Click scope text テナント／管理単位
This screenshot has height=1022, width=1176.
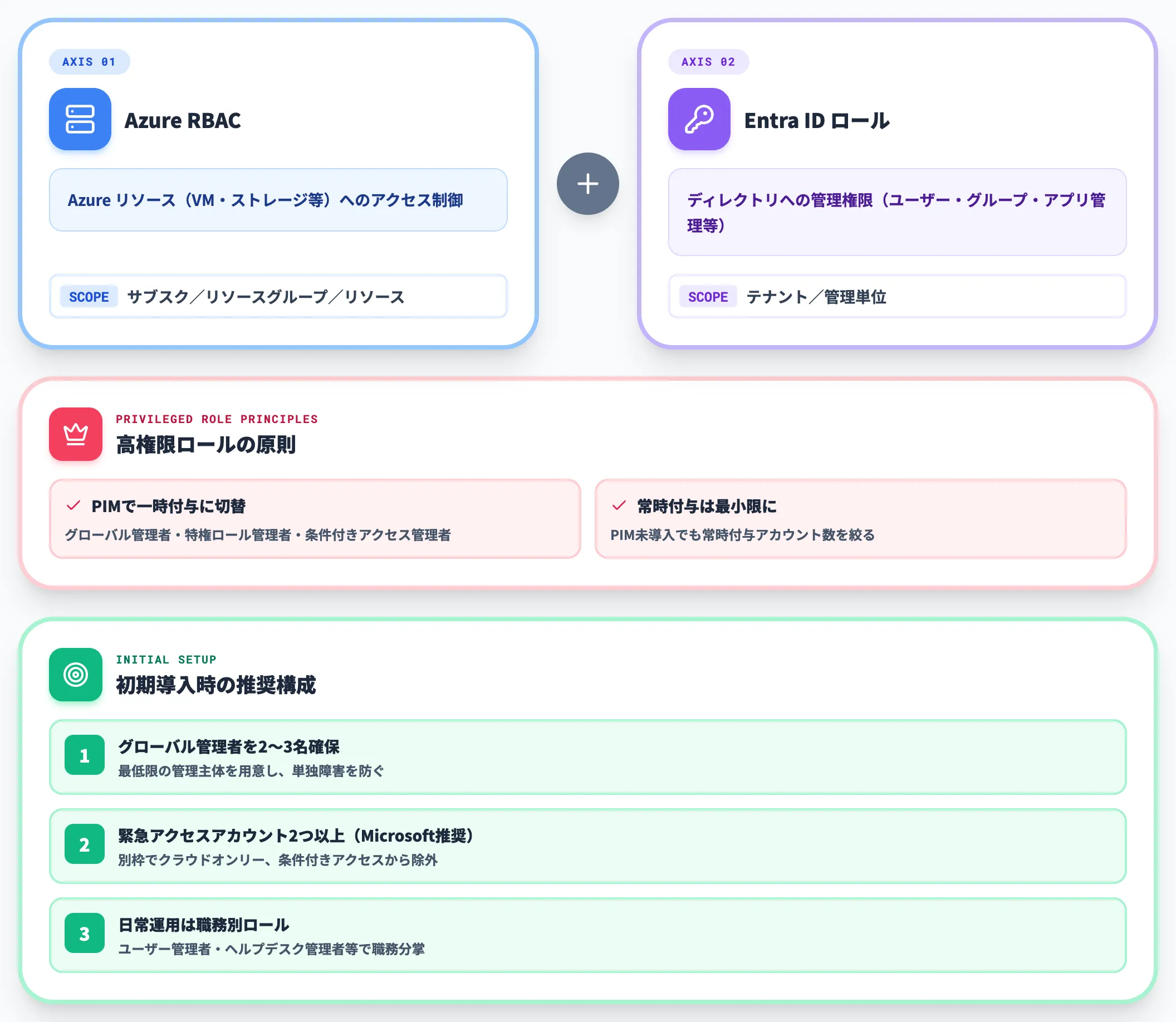(x=816, y=297)
